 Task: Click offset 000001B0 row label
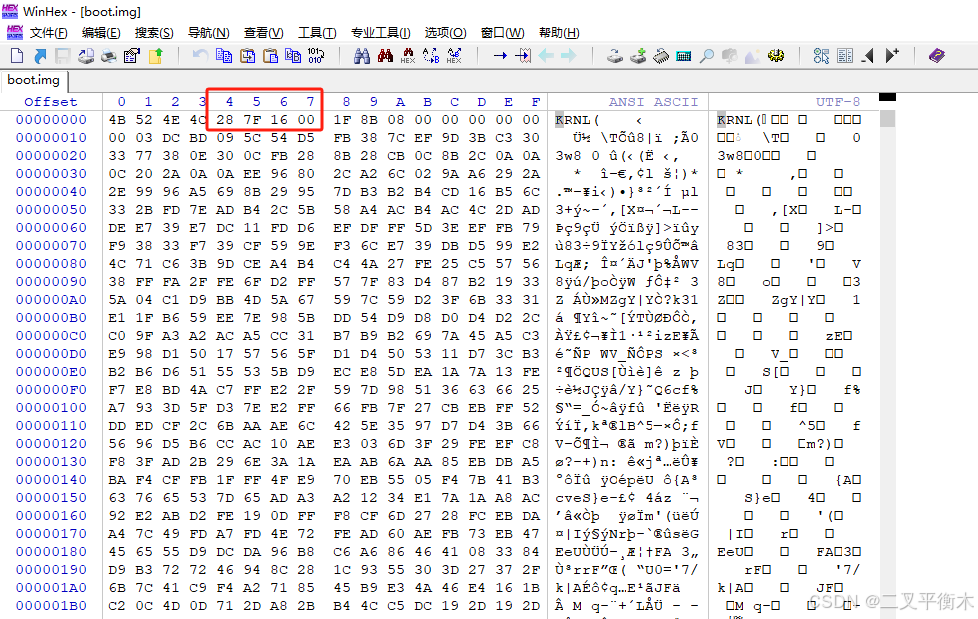[51, 606]
